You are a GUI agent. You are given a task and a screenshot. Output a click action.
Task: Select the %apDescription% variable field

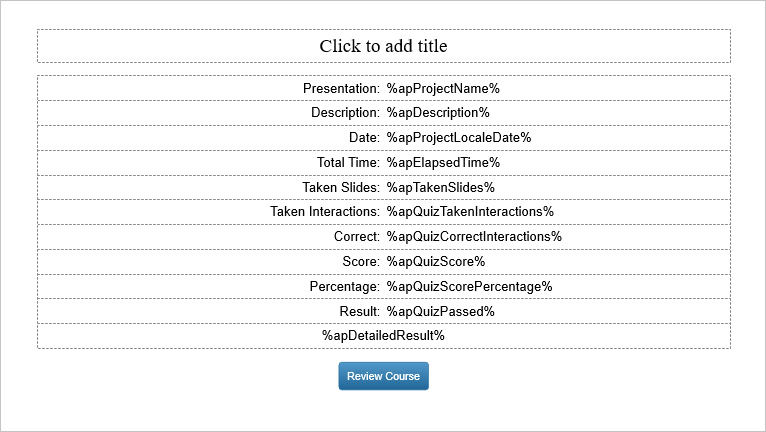tap(438, 112)
